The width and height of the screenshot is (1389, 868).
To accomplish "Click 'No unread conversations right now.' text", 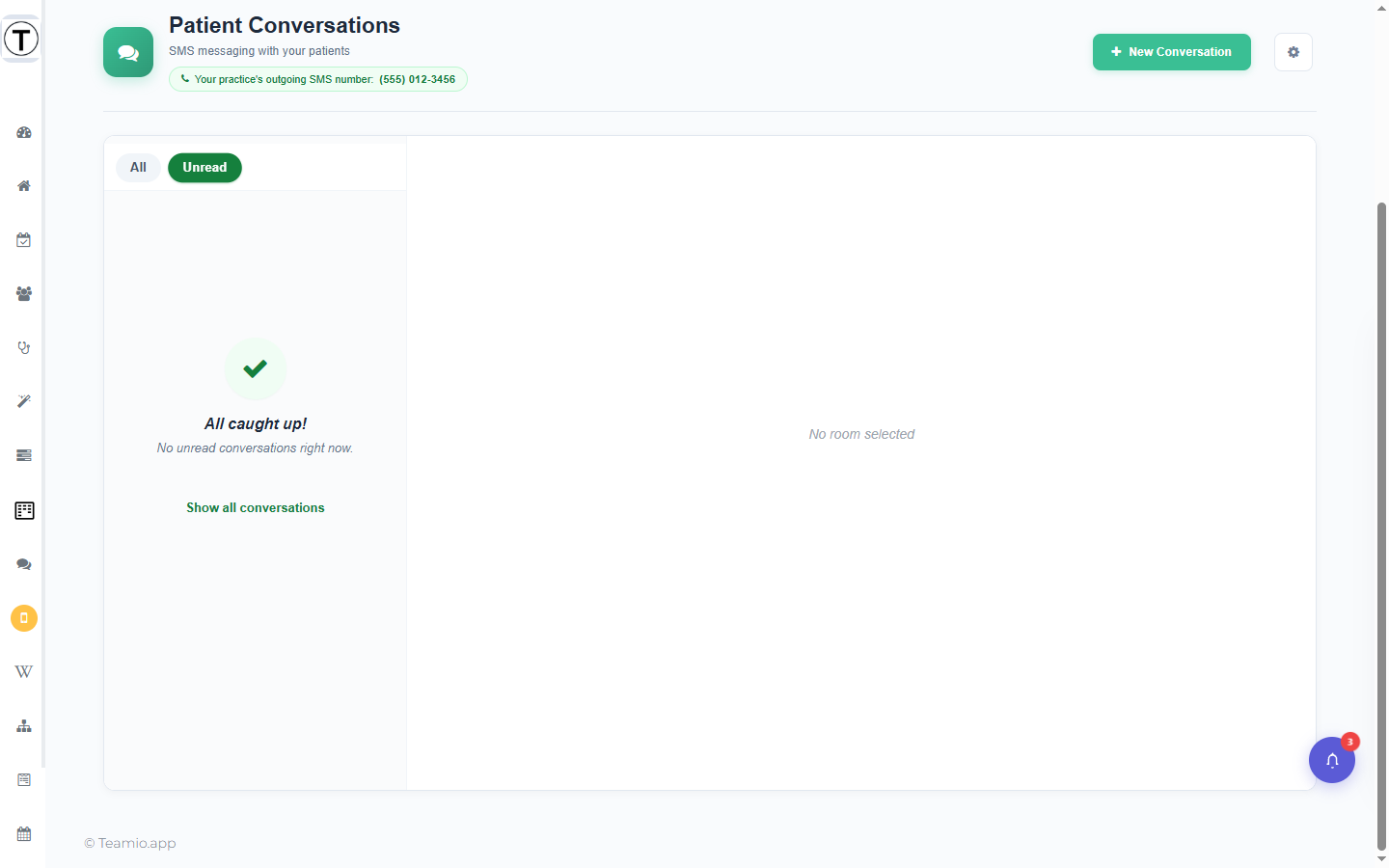I will click(256, 448).
